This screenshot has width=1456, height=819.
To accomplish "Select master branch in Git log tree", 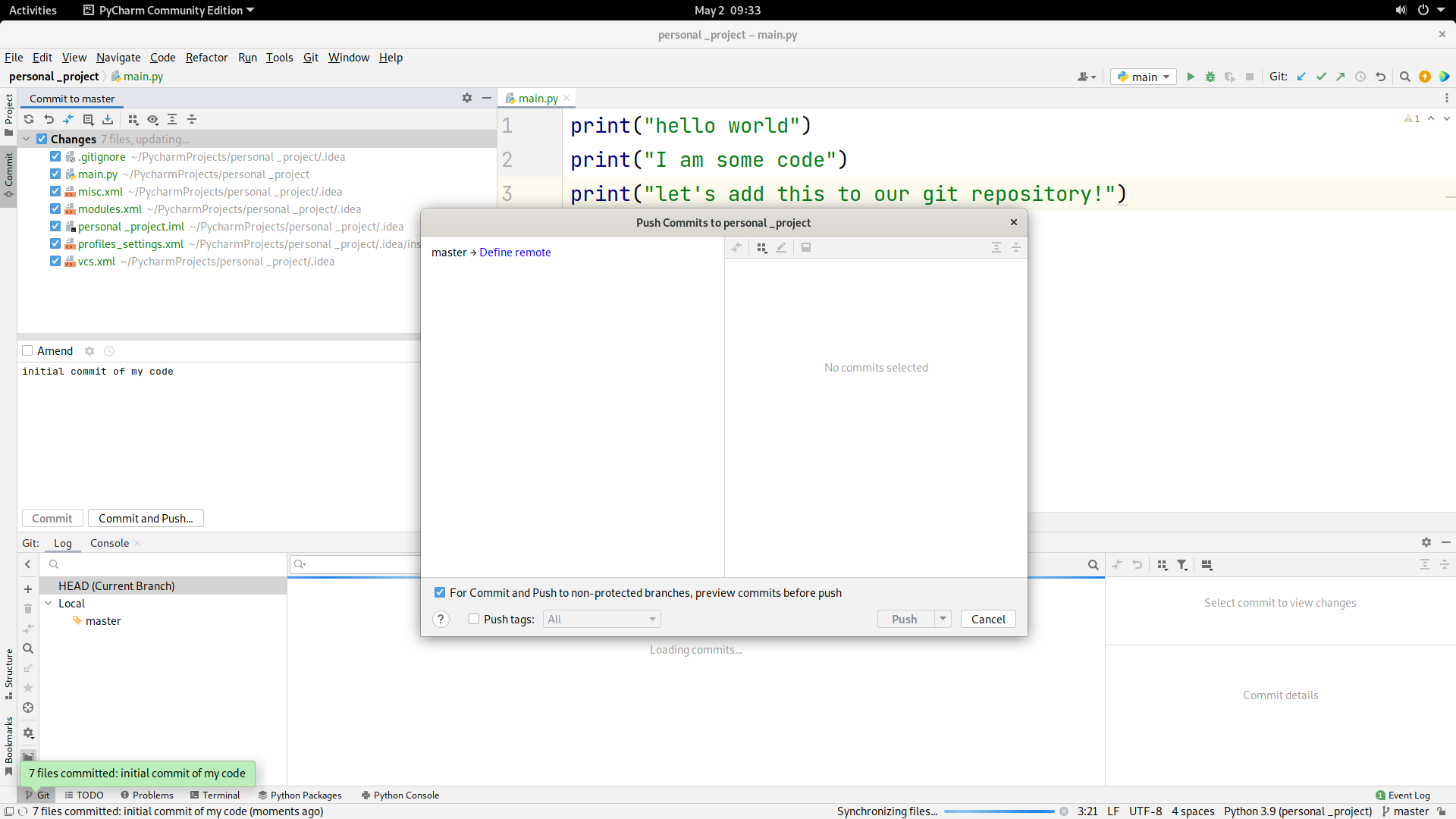I will 103,620.
